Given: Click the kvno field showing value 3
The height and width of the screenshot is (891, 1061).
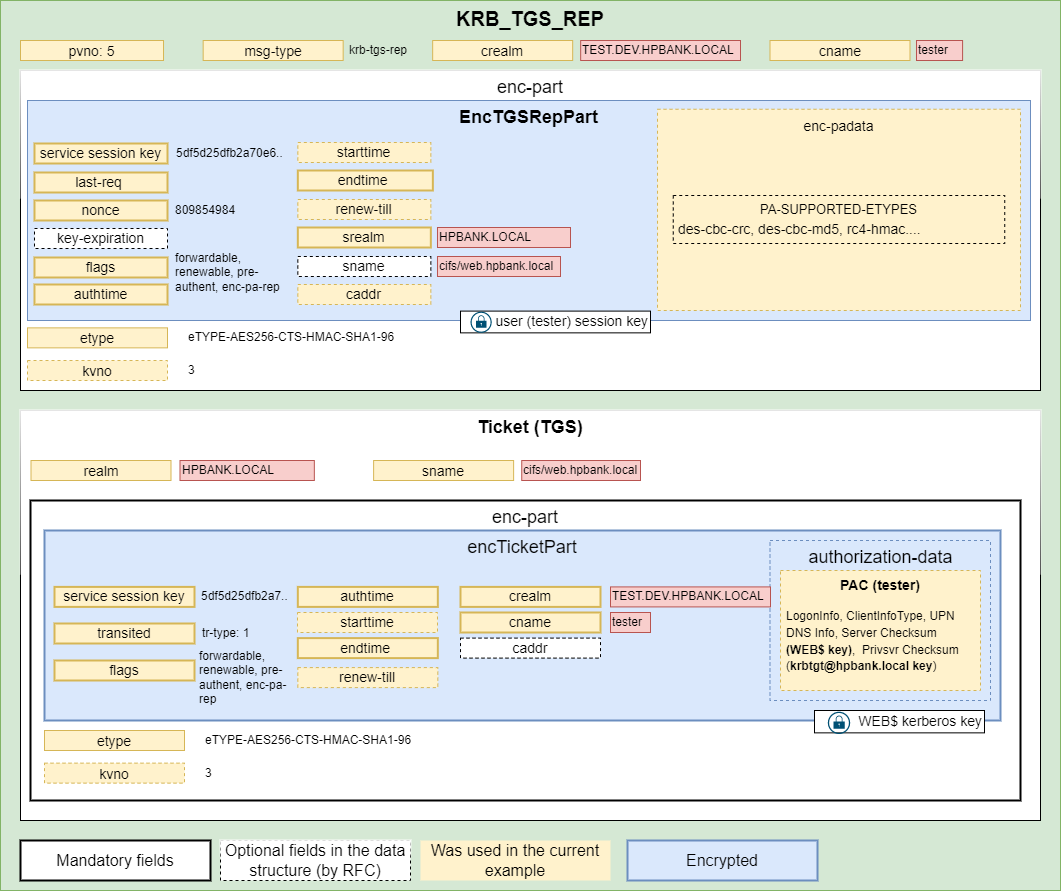Looking at the screenshot, I should point(98,370).
